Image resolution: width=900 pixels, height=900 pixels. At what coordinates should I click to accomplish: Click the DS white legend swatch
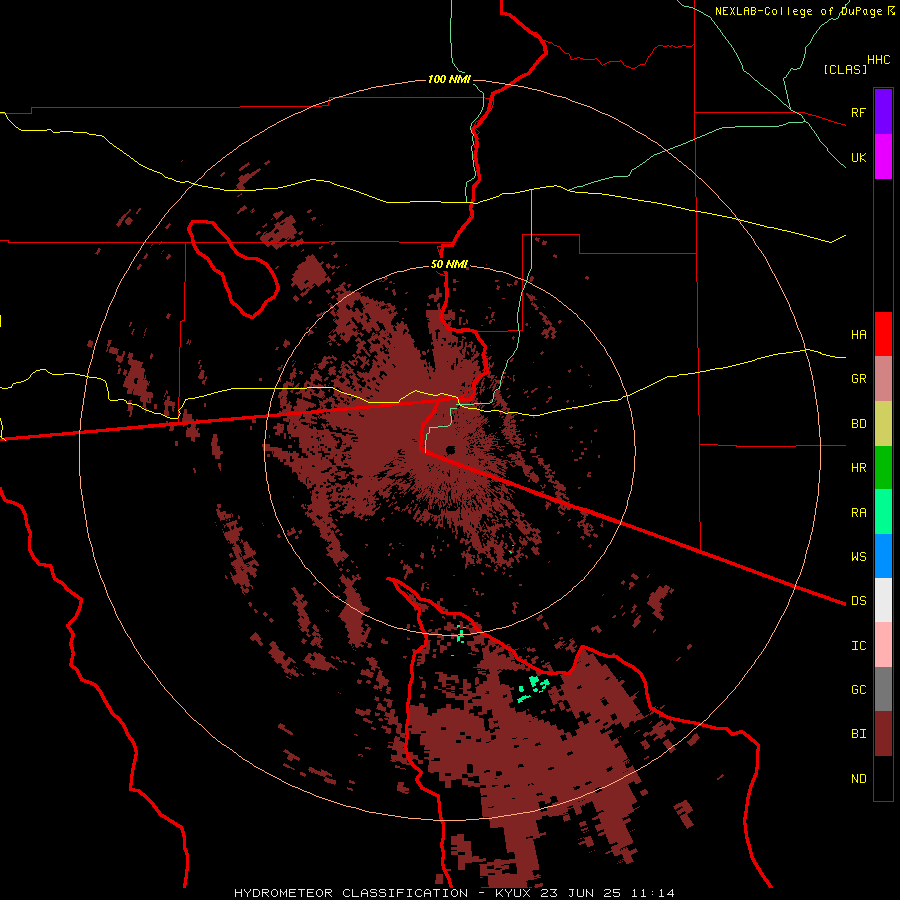(x=883, y=600)
